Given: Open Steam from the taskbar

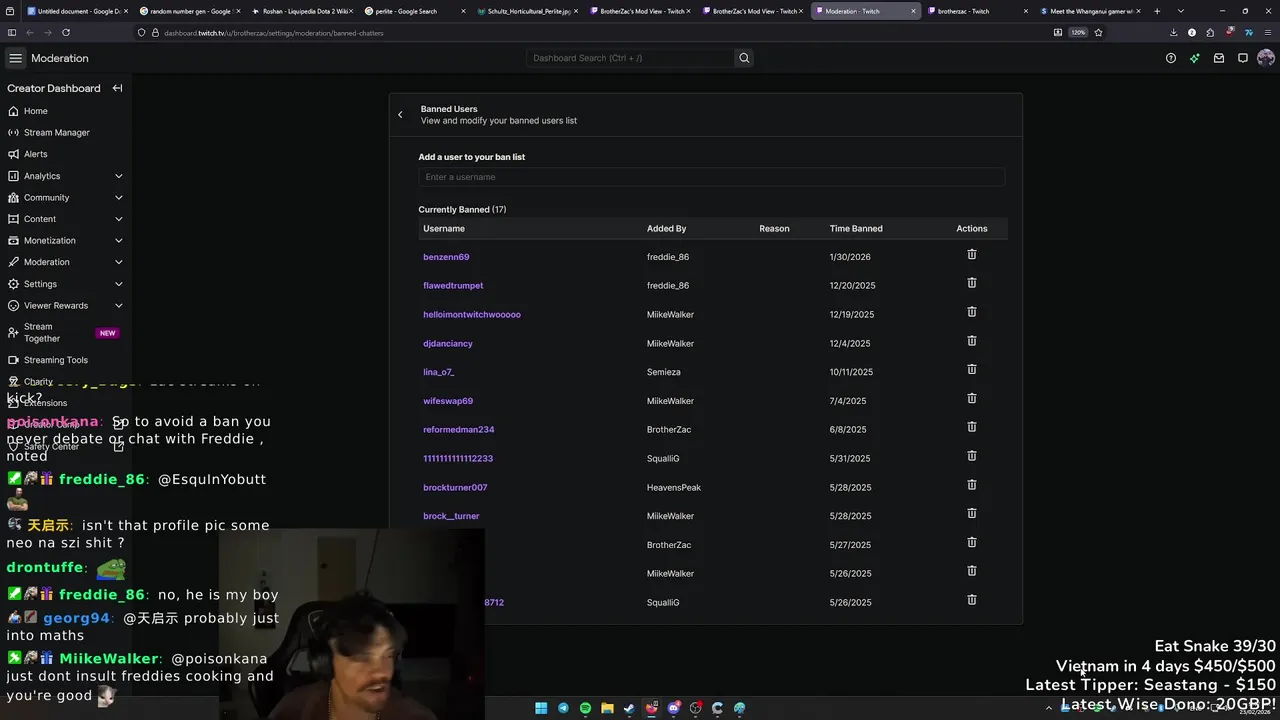Looking at the screenshot, I should pyautogui.click(x=629, y=708).
